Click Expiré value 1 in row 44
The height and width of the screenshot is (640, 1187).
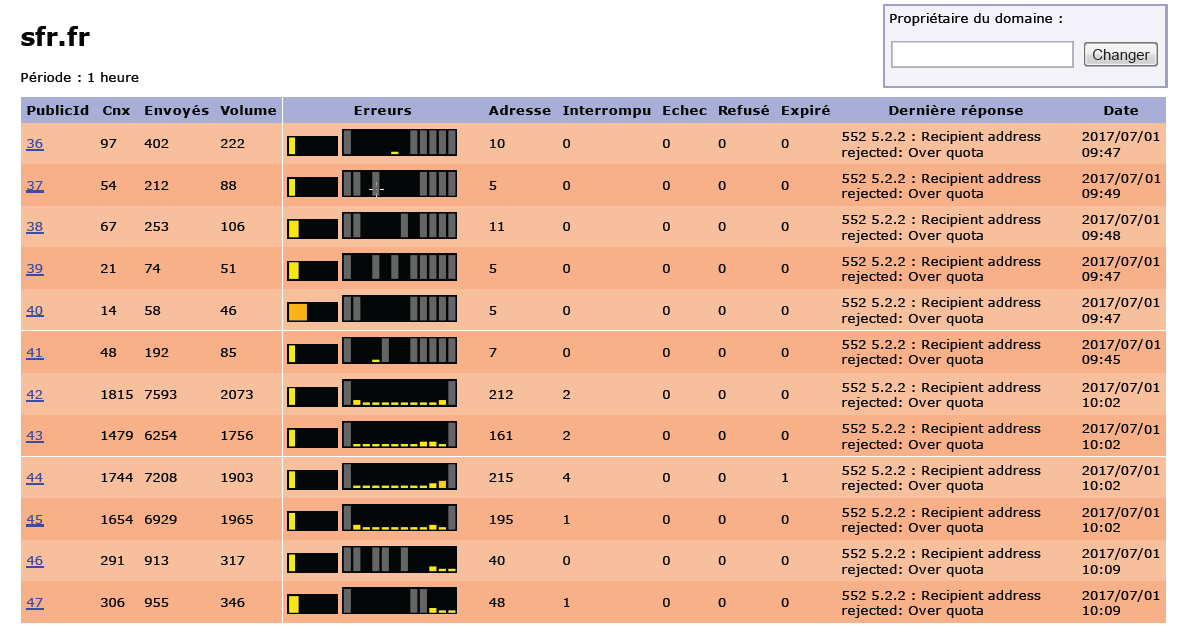(785, 478)
